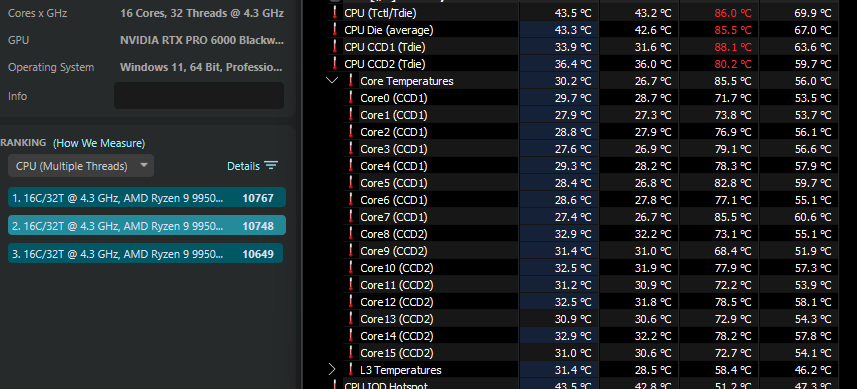Click into the Info text field
857x389 pixels.
pyautogui.click(x=199, y=96)
